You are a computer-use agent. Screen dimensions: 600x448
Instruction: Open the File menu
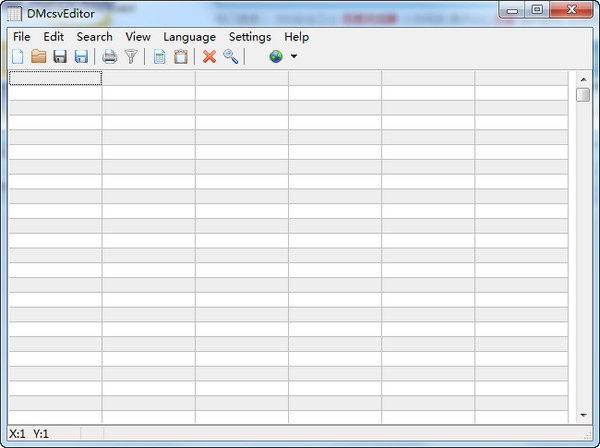(22, 37)
